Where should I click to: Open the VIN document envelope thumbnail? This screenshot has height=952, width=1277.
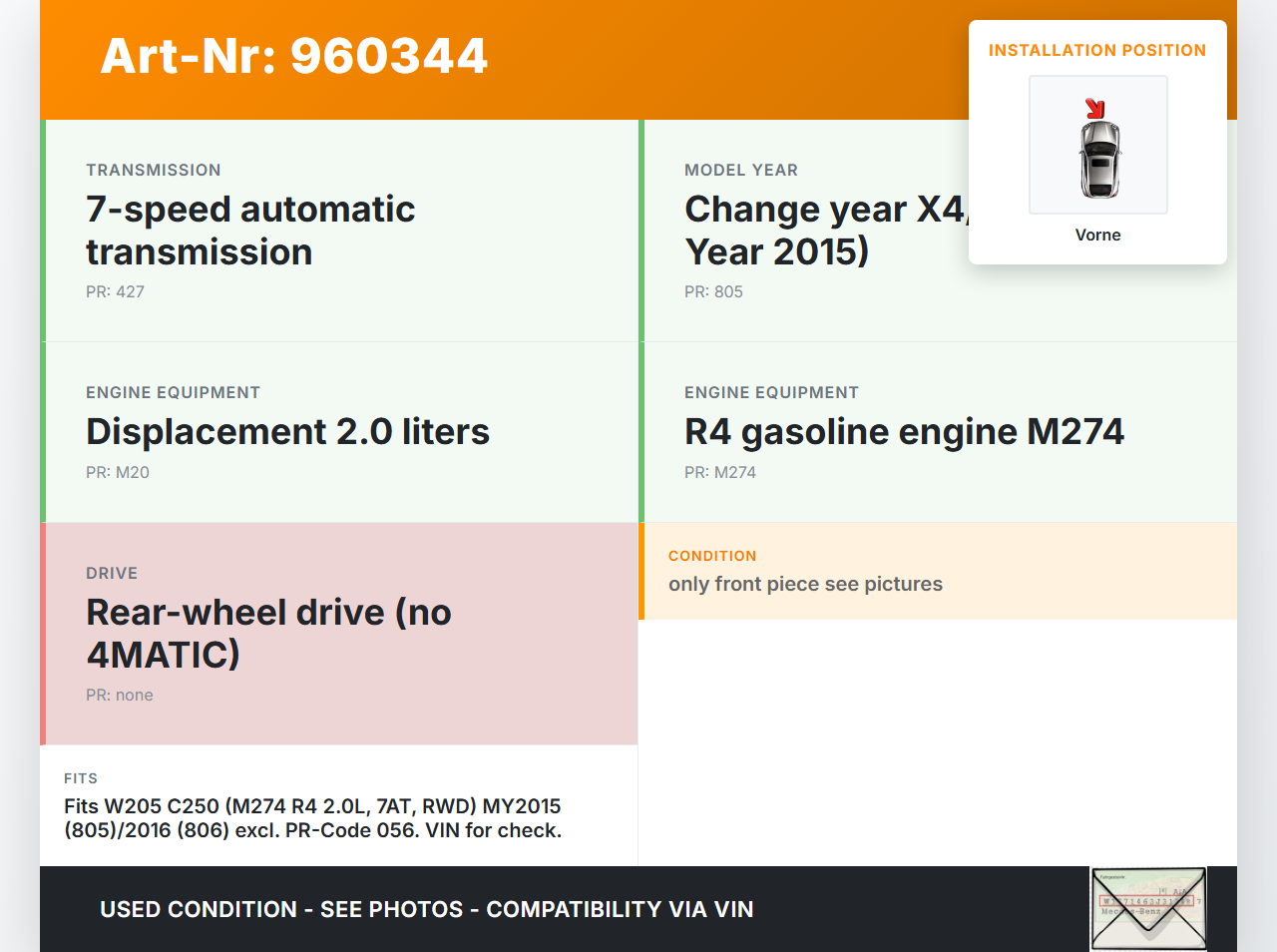point(1147,908)
